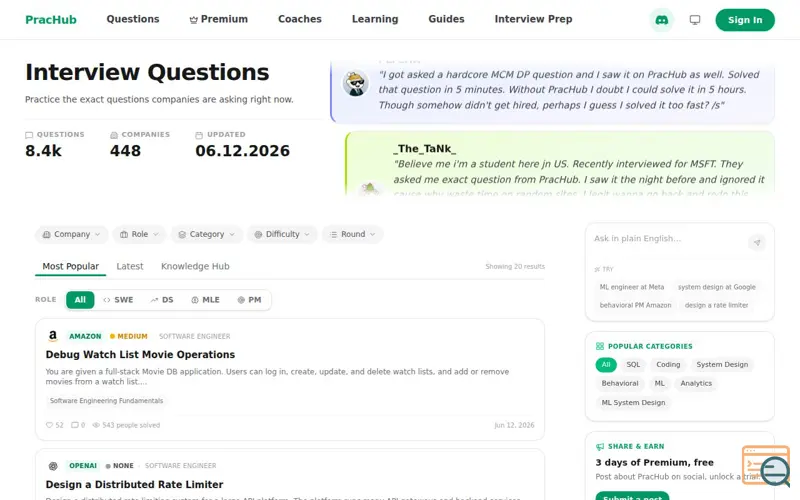Click the '543 people solved' count
Screen dimensions: 800x500
coord(126,425)
